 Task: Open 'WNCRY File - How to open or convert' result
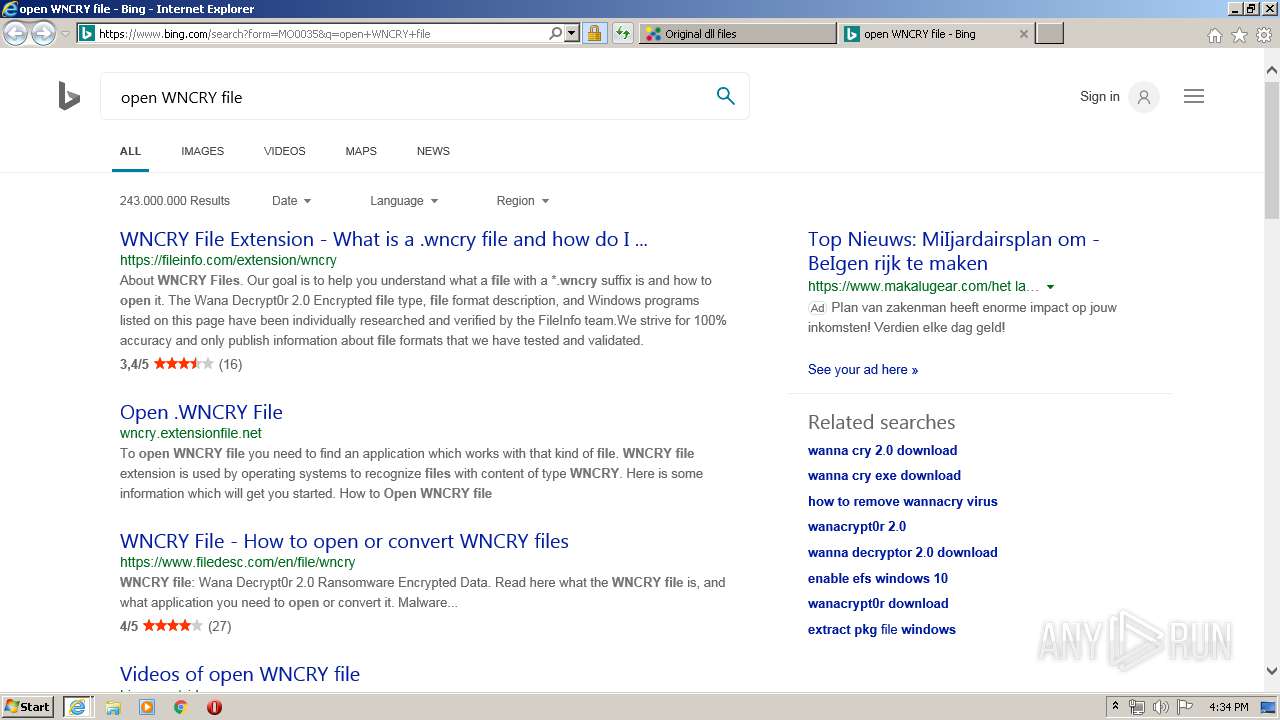point(344,541)
